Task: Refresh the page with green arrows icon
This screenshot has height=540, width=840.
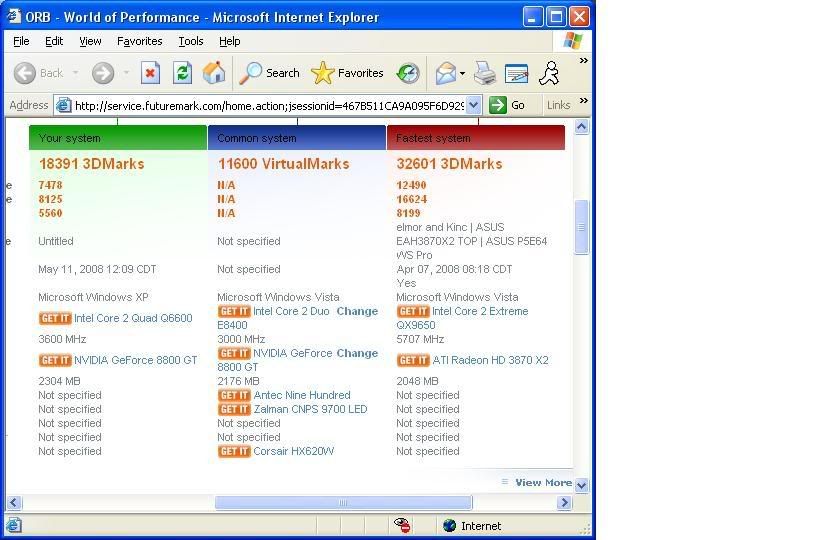Action: [x=182, y=73]
